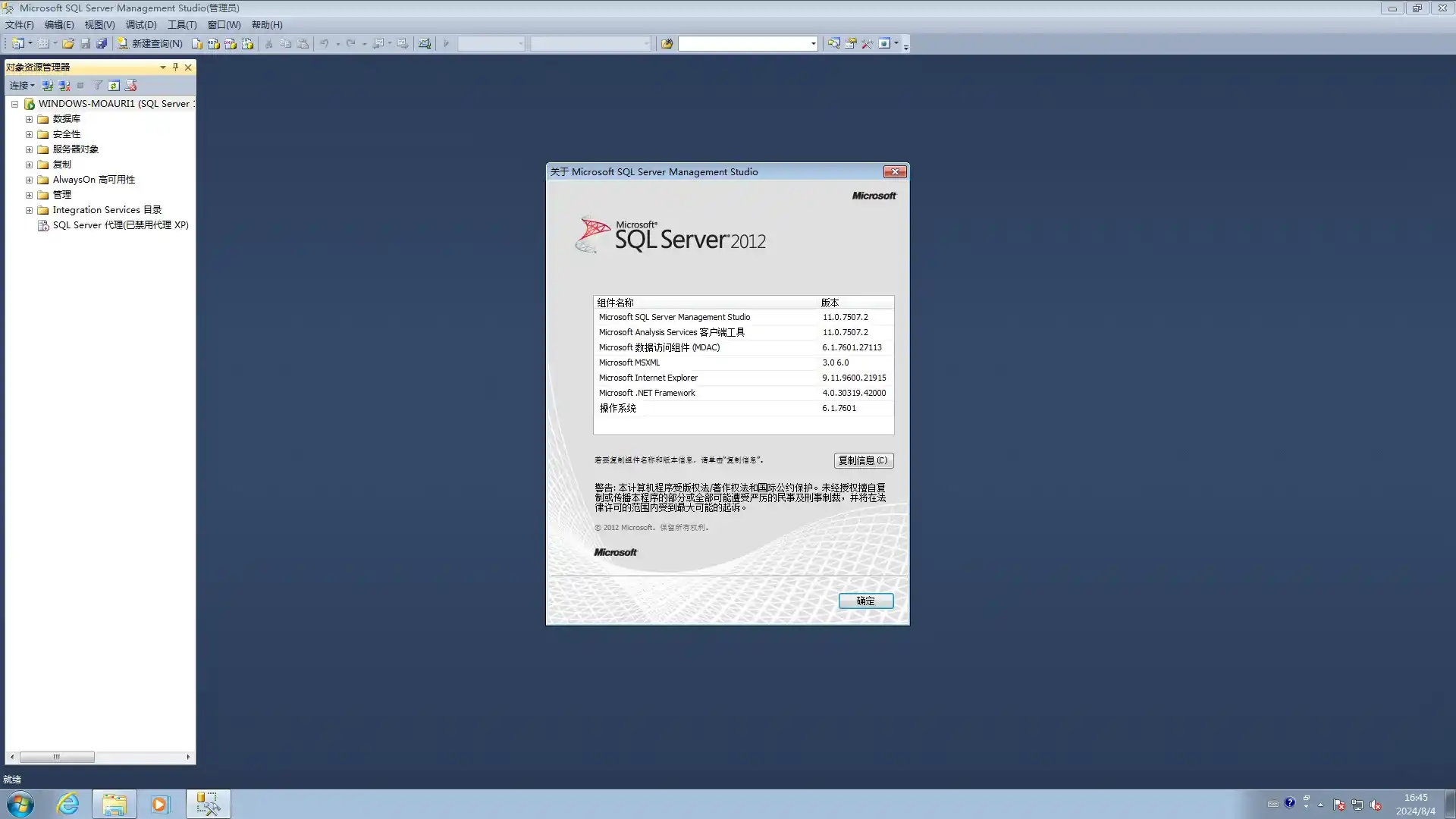
Task: Open the toolbar options overflow arrow
Action: [x=906, y=45]
